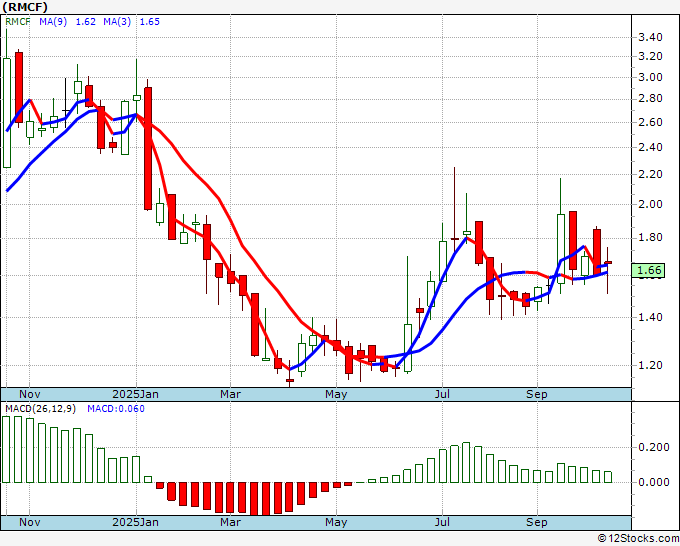This screenshot has height=546, width=680.
Task: Click the large red candle after 2025Jan
Action: 148,148
